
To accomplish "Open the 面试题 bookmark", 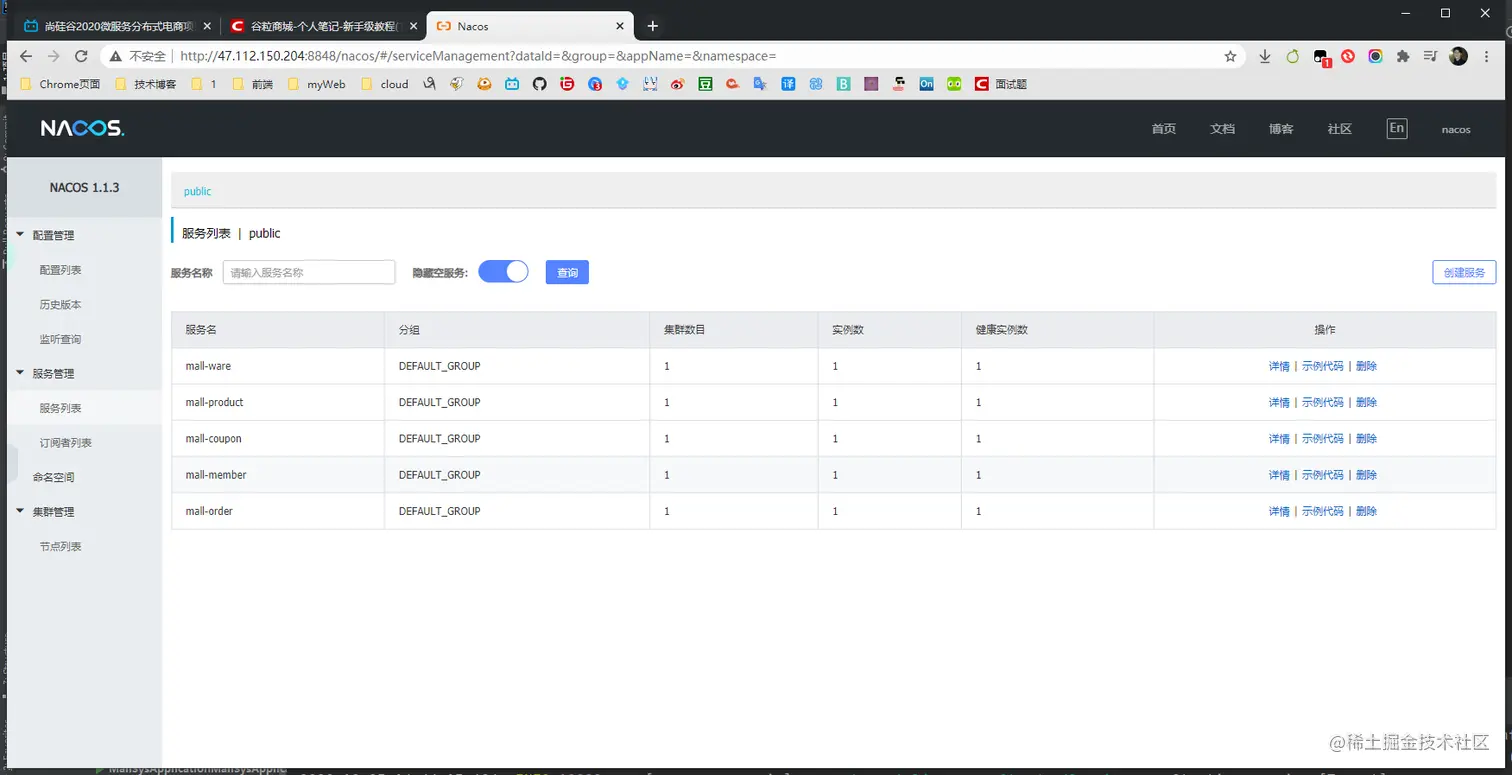I will coord(1001,85).
